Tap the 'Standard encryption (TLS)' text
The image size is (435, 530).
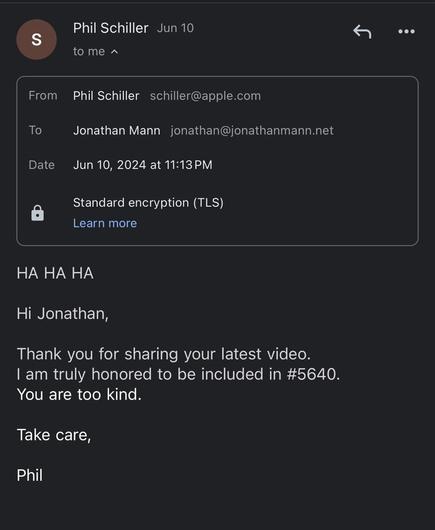(x=148, y=202)
